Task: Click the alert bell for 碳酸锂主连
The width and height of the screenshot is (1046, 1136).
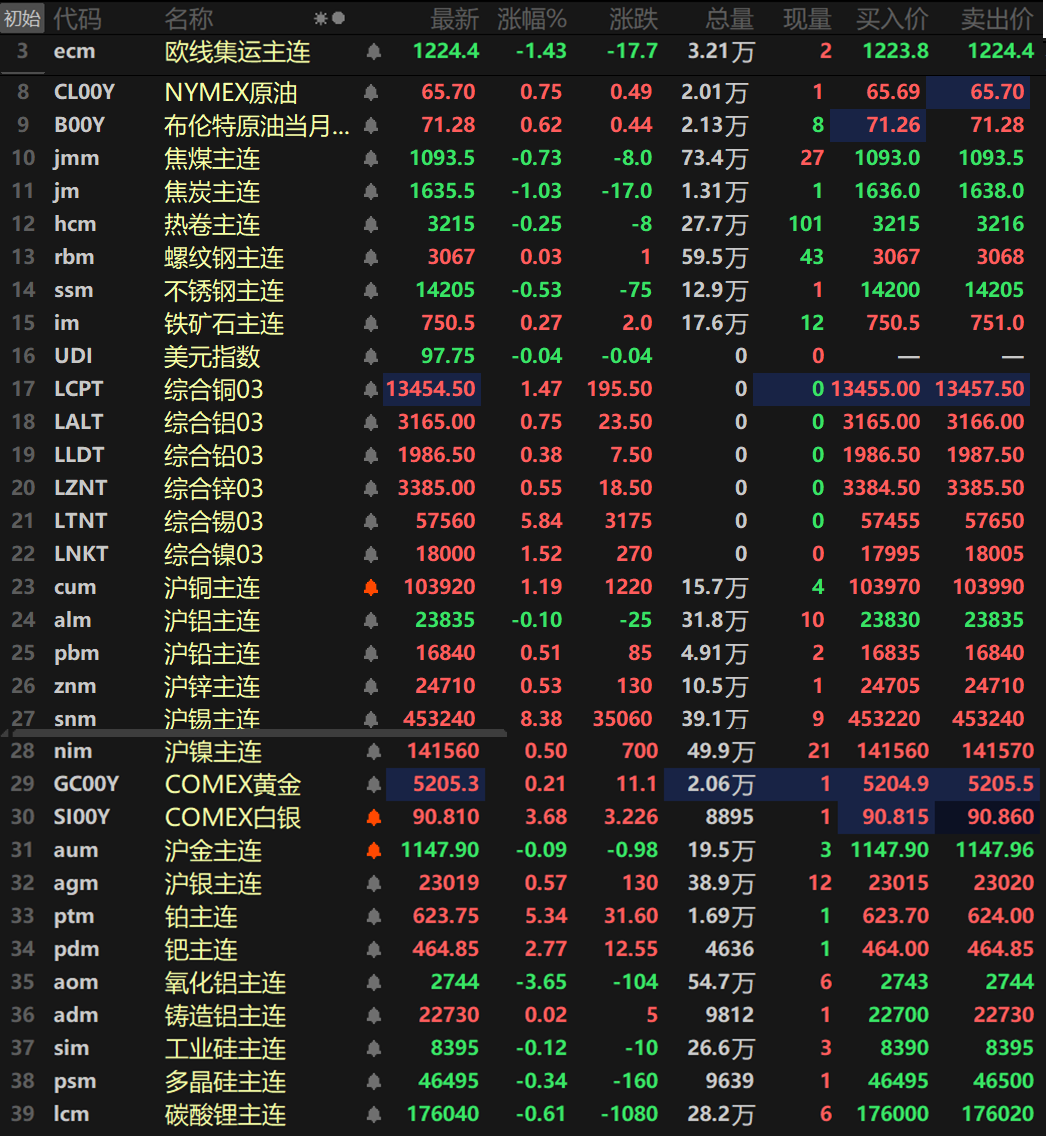Action: 373,1115
